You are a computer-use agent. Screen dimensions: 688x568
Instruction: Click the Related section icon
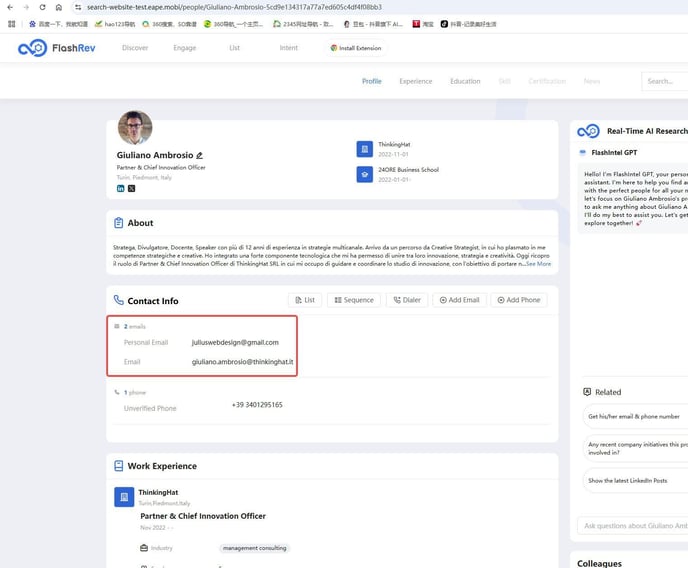pyautogui.click(x=587, y=392)
